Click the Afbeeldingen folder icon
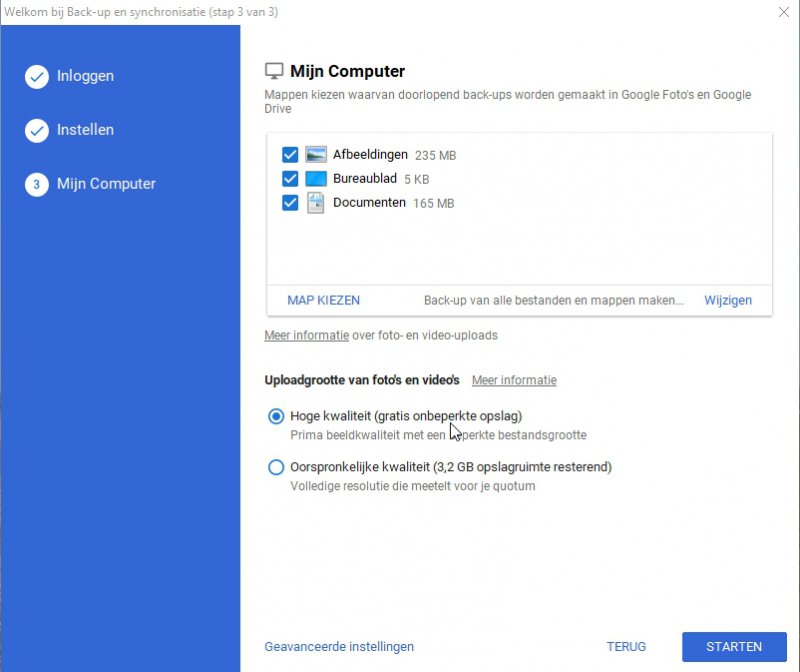 316,155
